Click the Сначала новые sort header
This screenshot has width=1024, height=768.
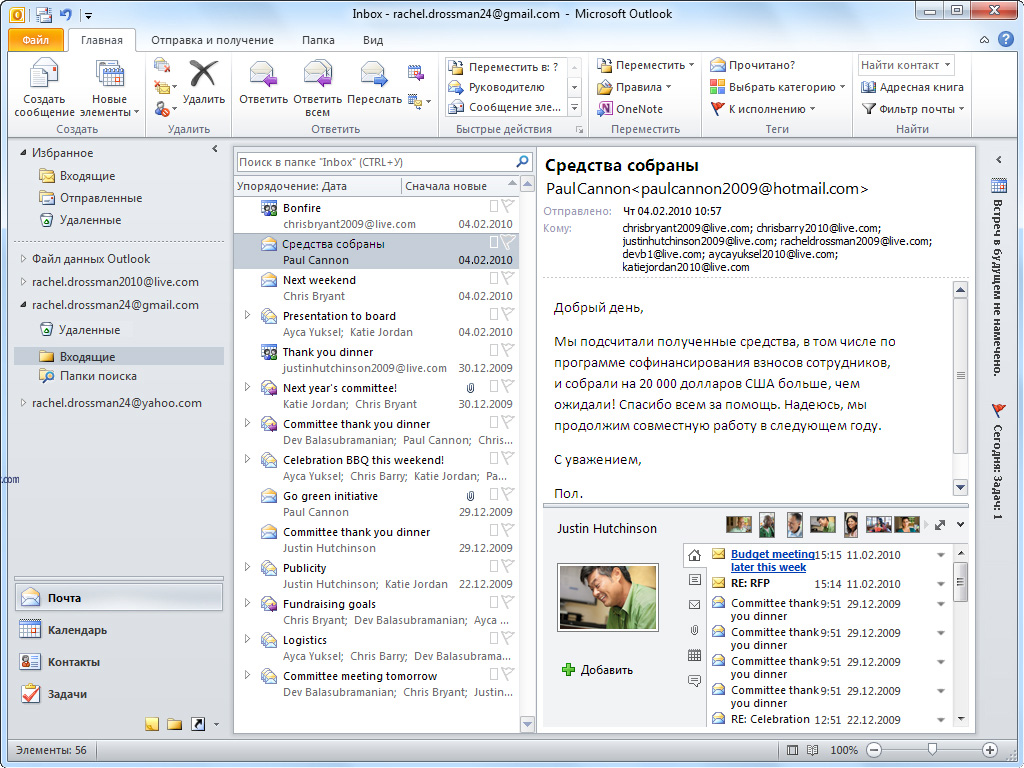point(460,186)
